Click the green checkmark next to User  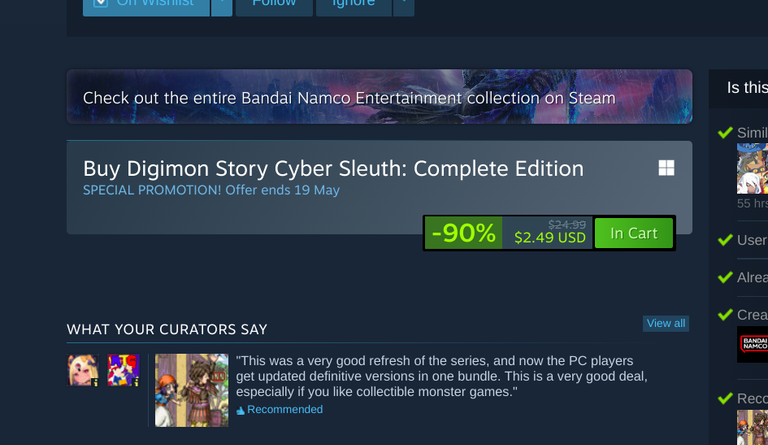(725, 240)
